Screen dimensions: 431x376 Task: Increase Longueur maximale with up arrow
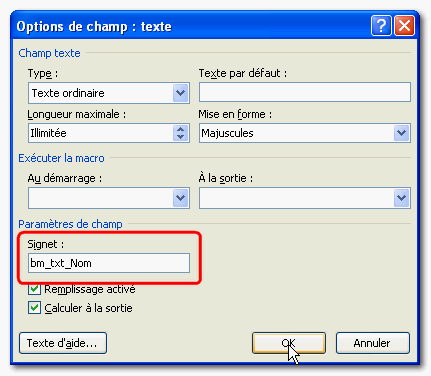click(x=180, y=129)
